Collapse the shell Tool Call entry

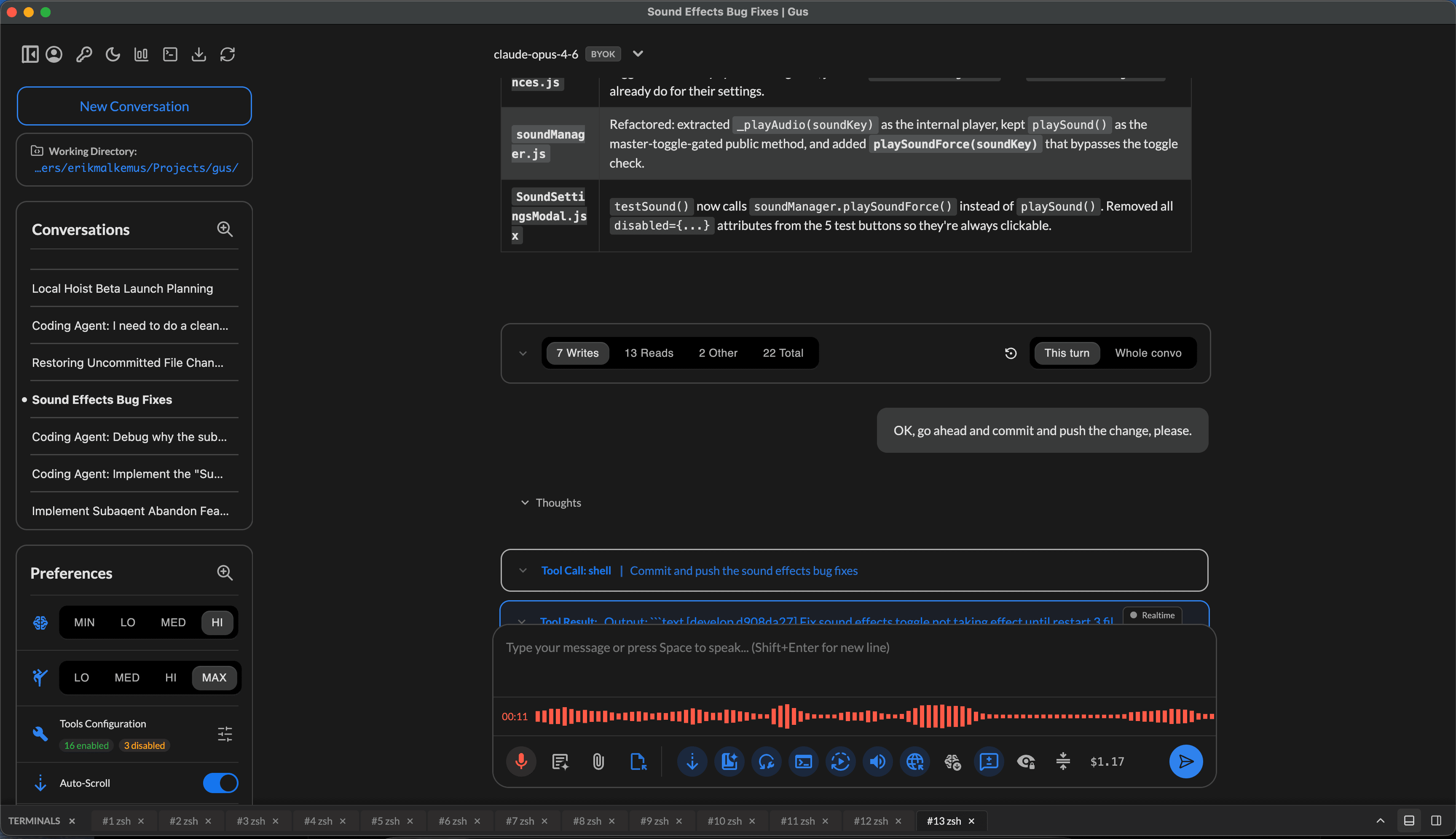[523, 570]
